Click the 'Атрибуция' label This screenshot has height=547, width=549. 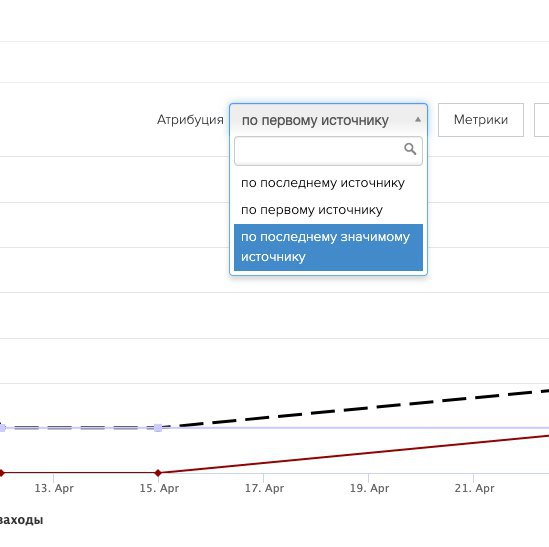point(190,120)
